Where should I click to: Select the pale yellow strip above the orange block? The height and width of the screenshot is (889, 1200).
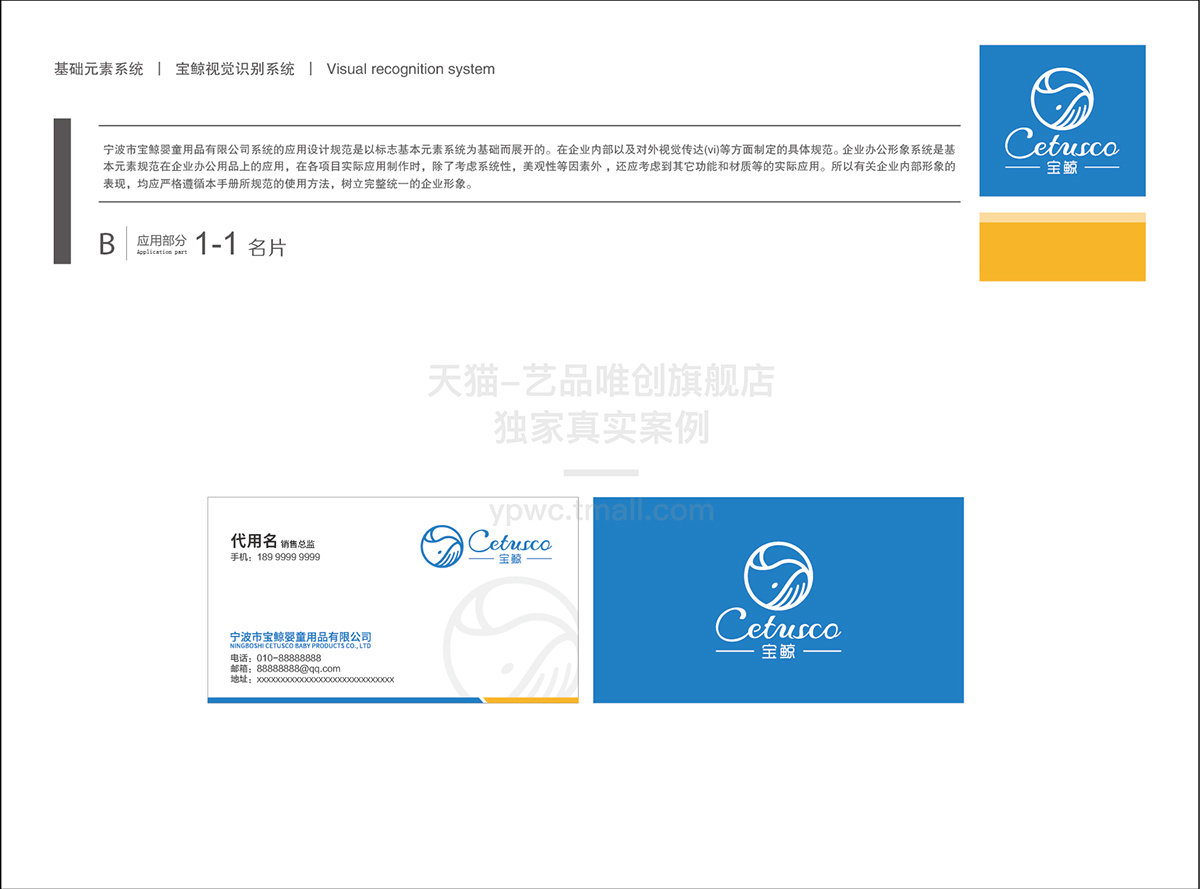(1062, 217)
